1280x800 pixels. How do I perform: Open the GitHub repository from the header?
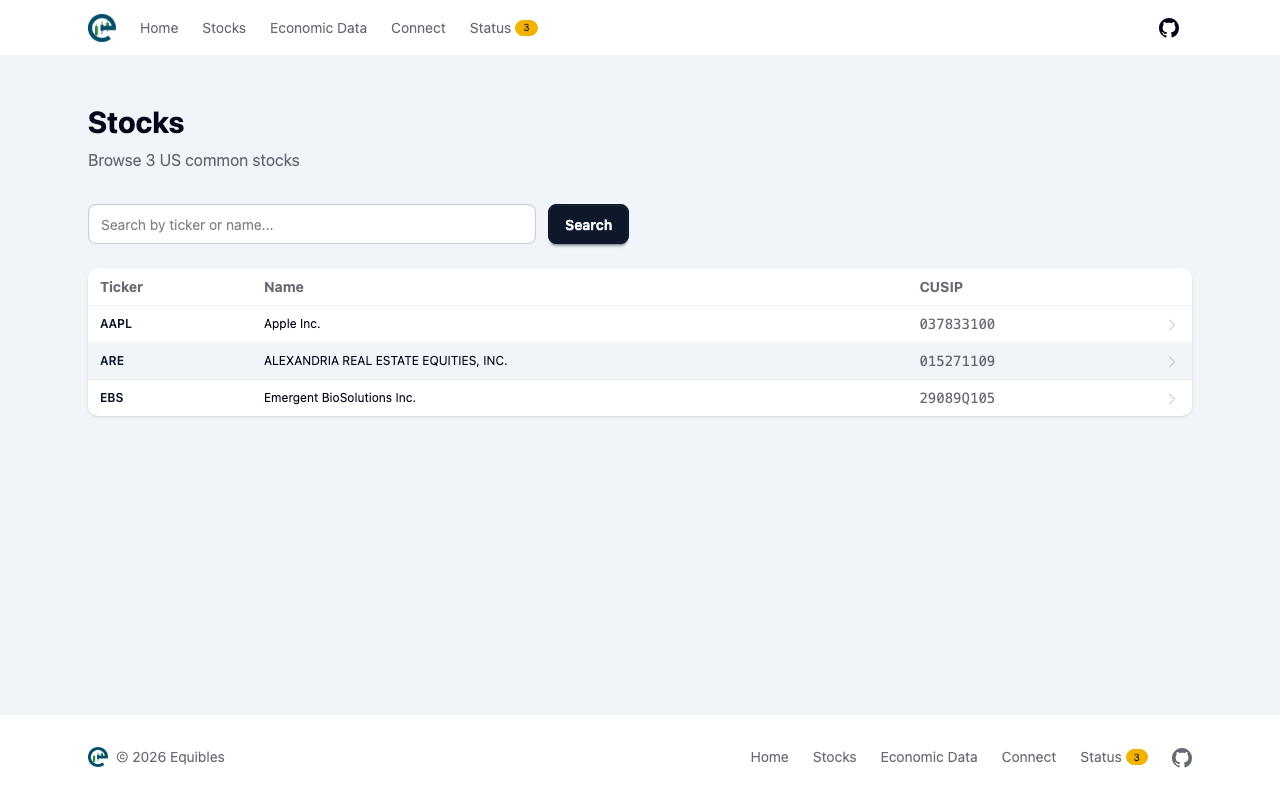[x=1168, y=27]
